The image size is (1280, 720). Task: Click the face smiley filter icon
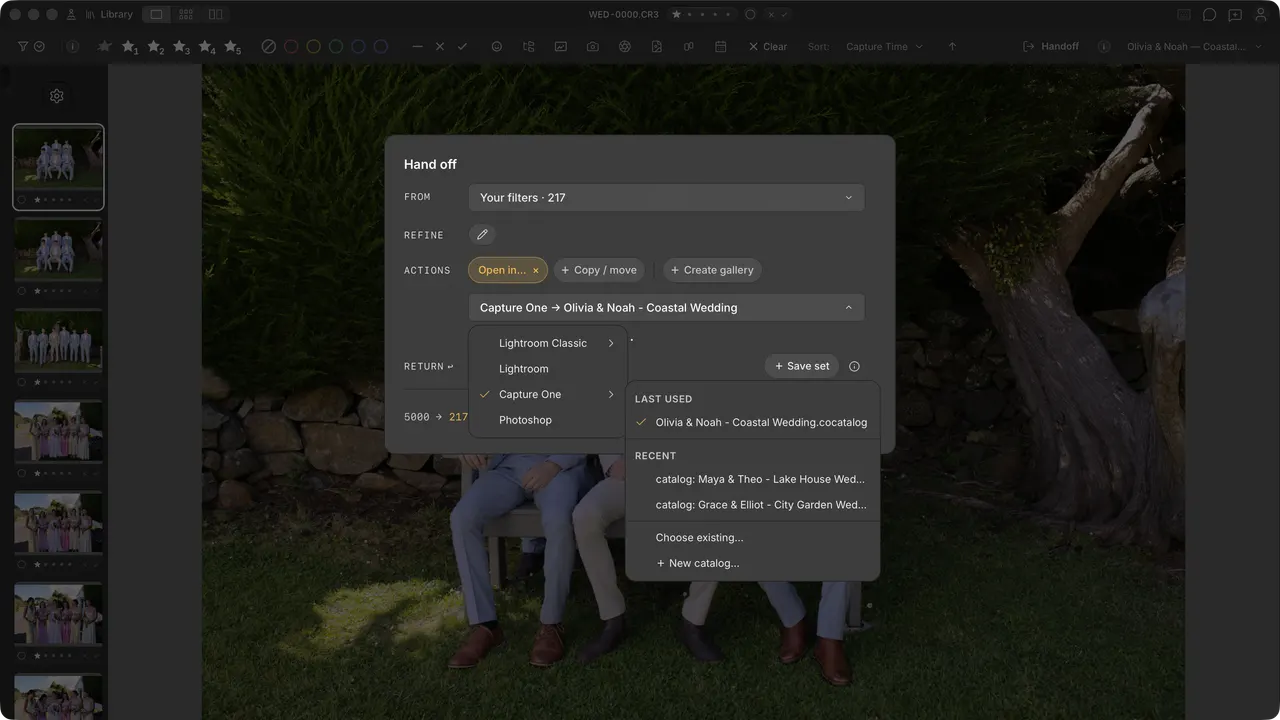pyautogui.click(x=497, y=47)
